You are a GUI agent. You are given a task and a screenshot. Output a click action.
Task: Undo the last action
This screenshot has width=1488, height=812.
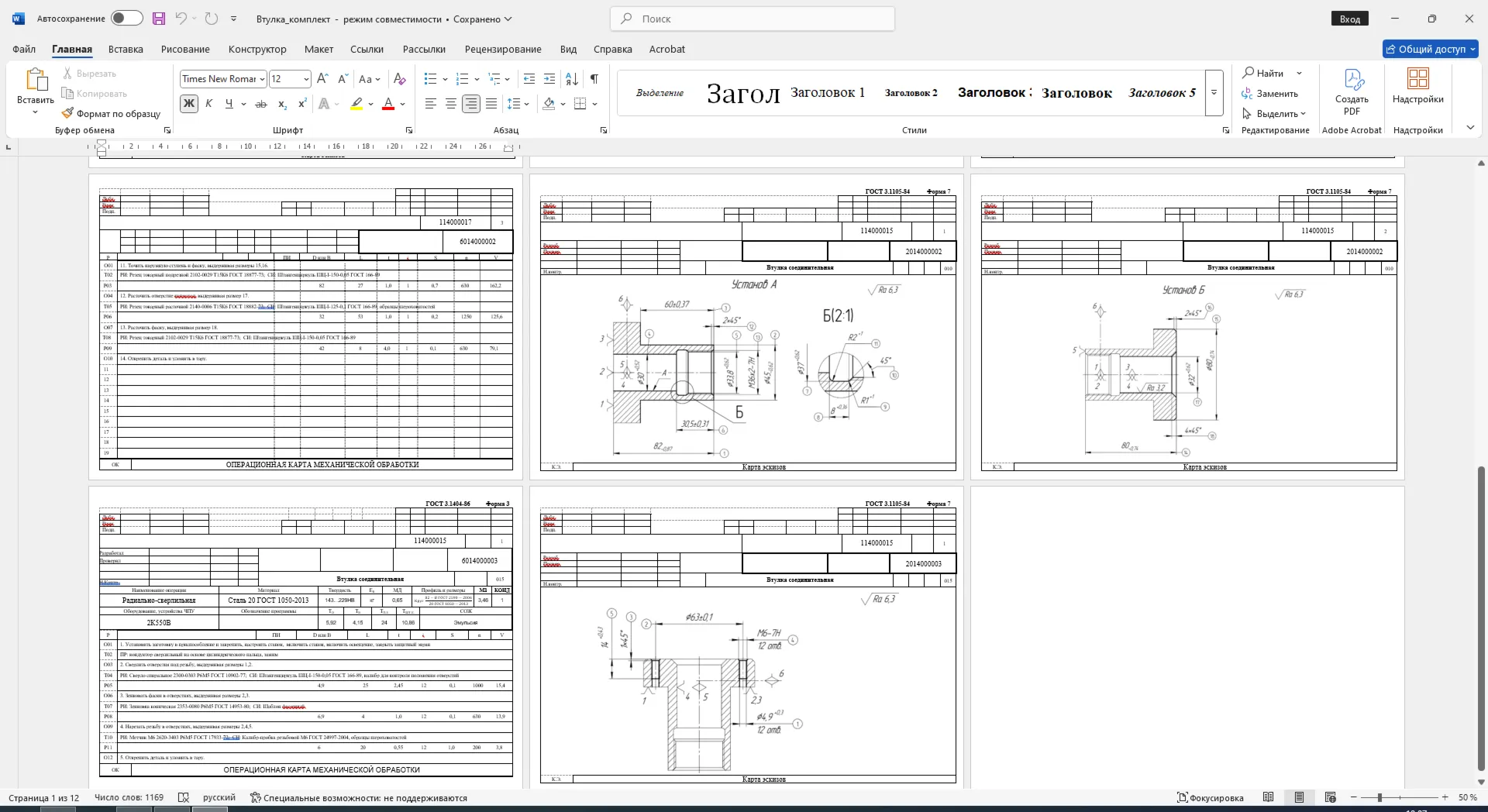click(181, 19)
